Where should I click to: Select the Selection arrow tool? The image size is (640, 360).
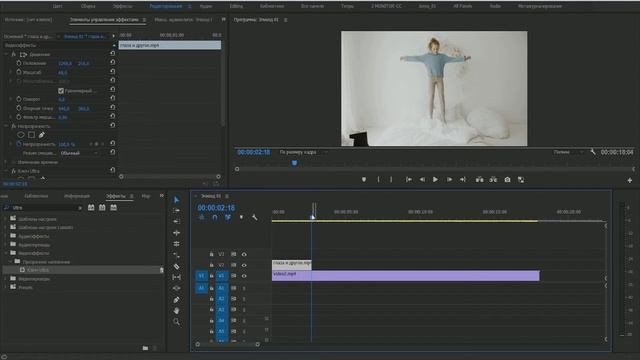tap(176, 200)
